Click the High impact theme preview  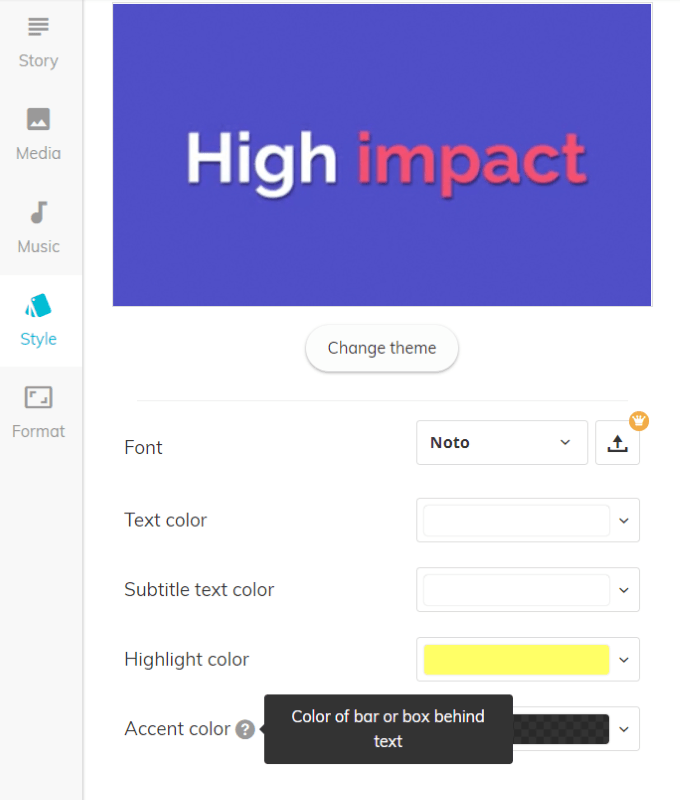[x=382, y=155]
